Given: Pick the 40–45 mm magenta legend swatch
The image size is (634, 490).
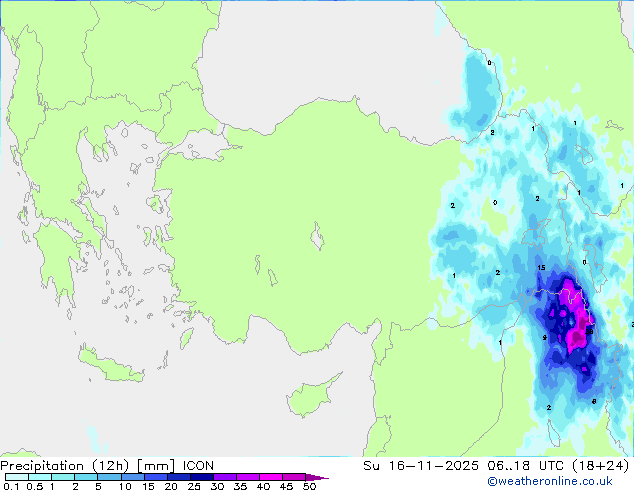Looking at the screenshot, I should pyautogui.click(x=271, y=477).
